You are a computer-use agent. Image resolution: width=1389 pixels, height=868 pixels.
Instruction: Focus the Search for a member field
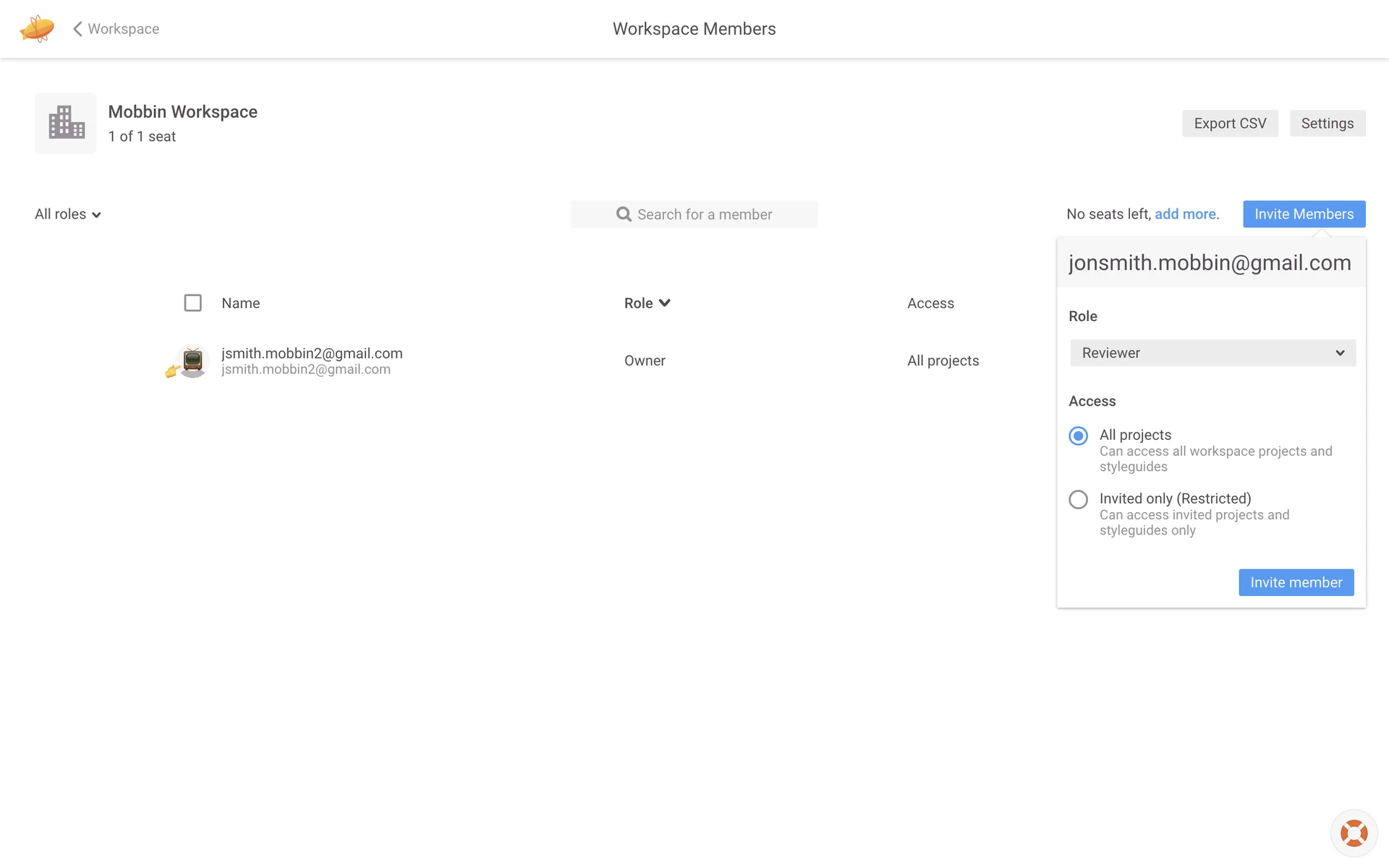click(705, 214)
